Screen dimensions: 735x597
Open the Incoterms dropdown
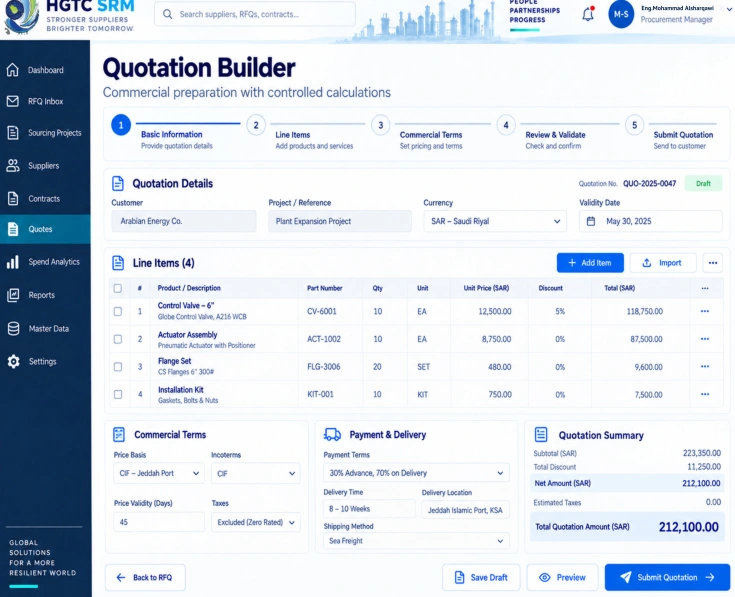click(x=255, y=473)
